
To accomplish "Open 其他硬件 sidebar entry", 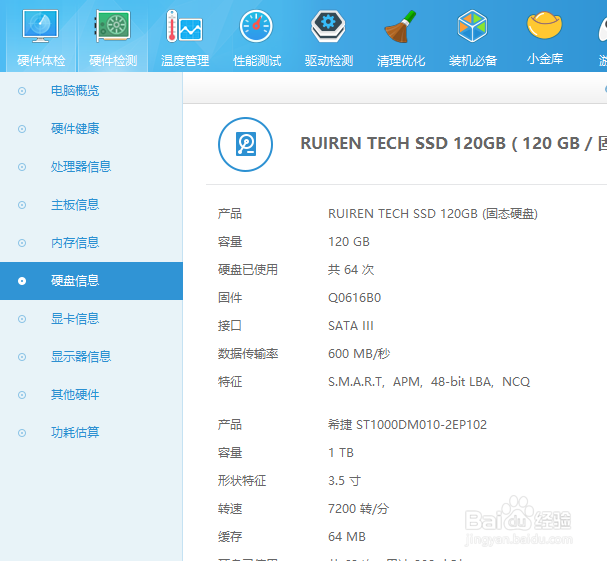I will click(75, 395).
